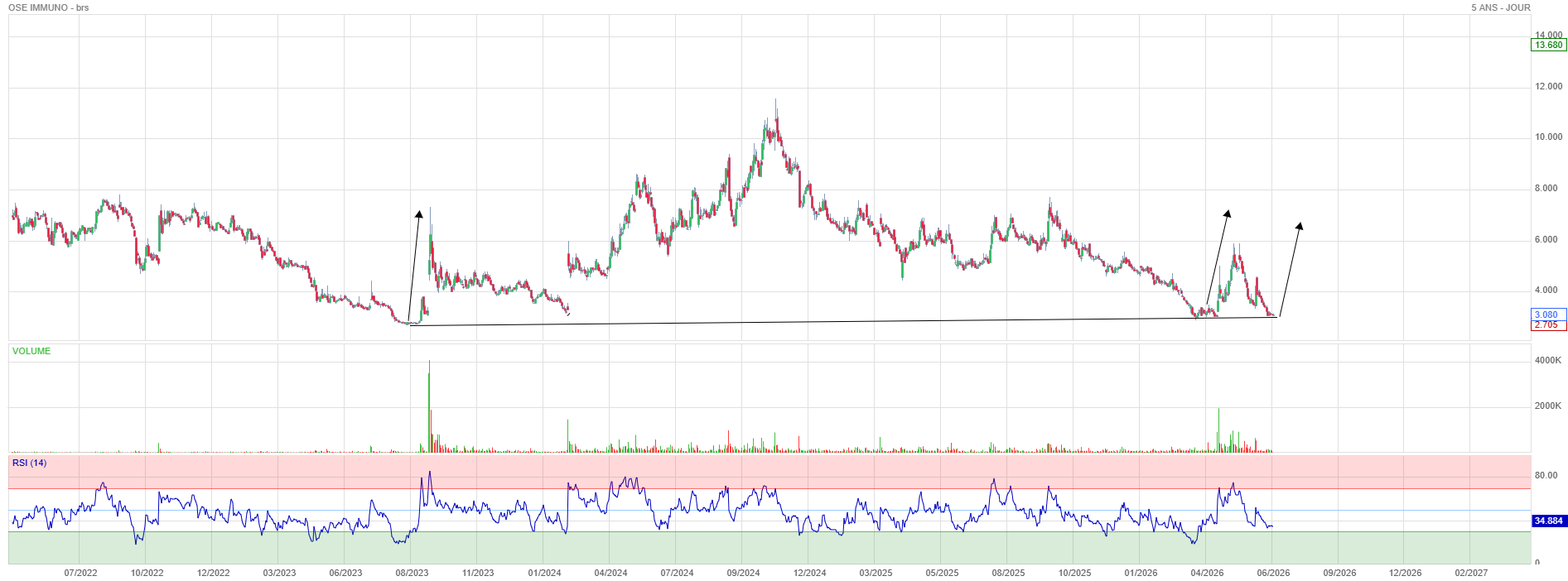Click the 12.000 price axis label
Viewport: 1568px width, 581px height.
coord(1548,86)
